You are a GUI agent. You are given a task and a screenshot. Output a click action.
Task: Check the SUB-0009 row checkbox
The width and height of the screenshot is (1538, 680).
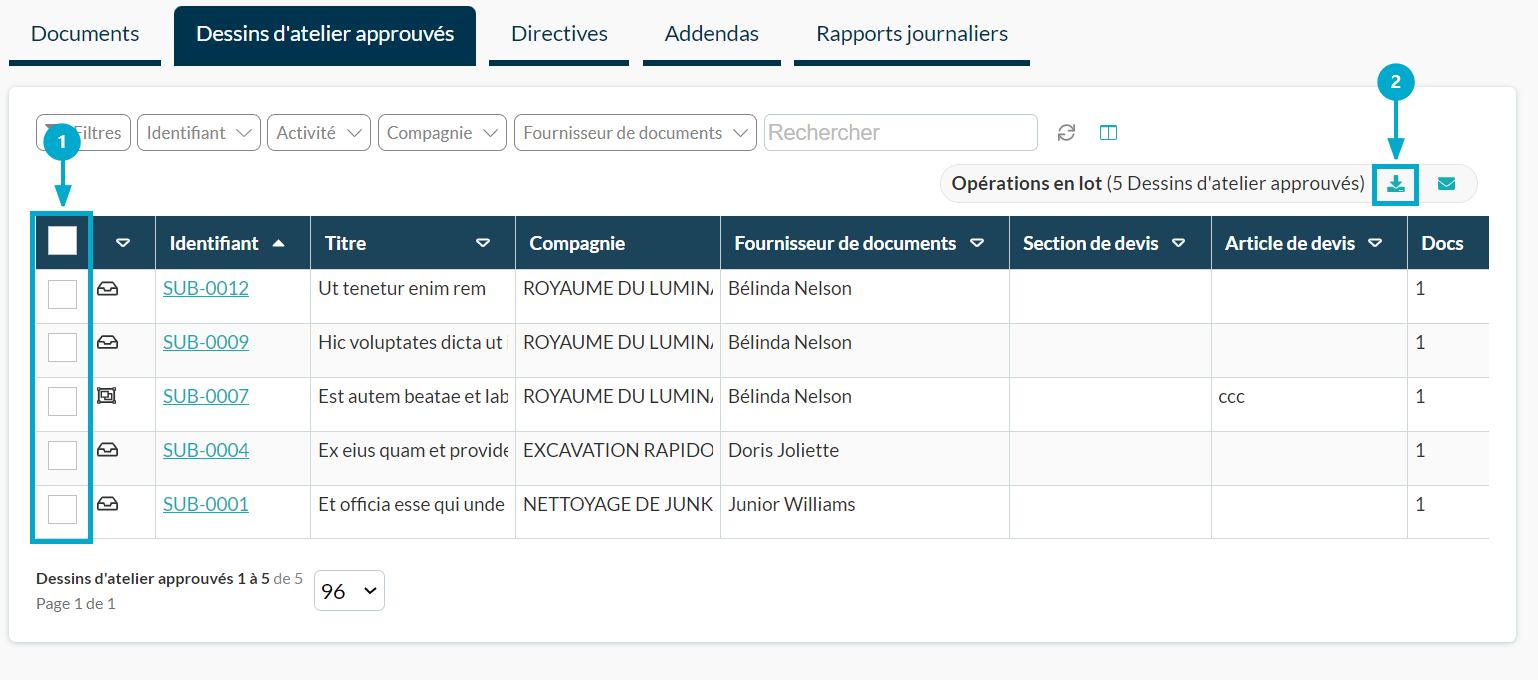[62, 348]
